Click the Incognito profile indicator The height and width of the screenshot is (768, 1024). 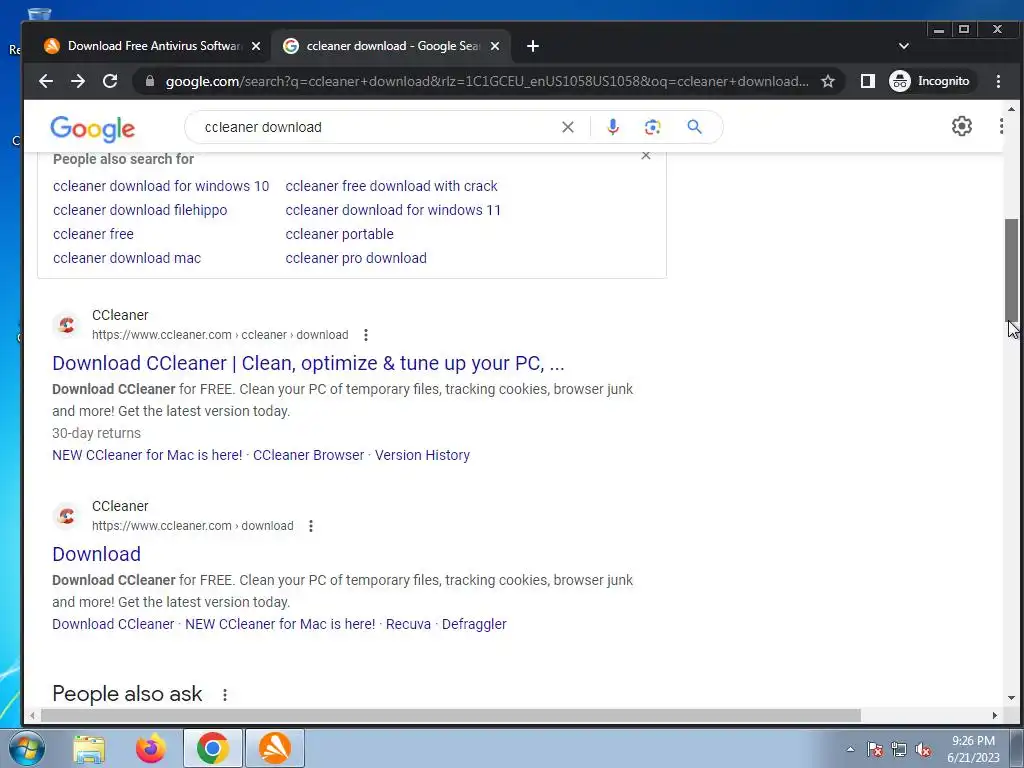tap(931, 81)
